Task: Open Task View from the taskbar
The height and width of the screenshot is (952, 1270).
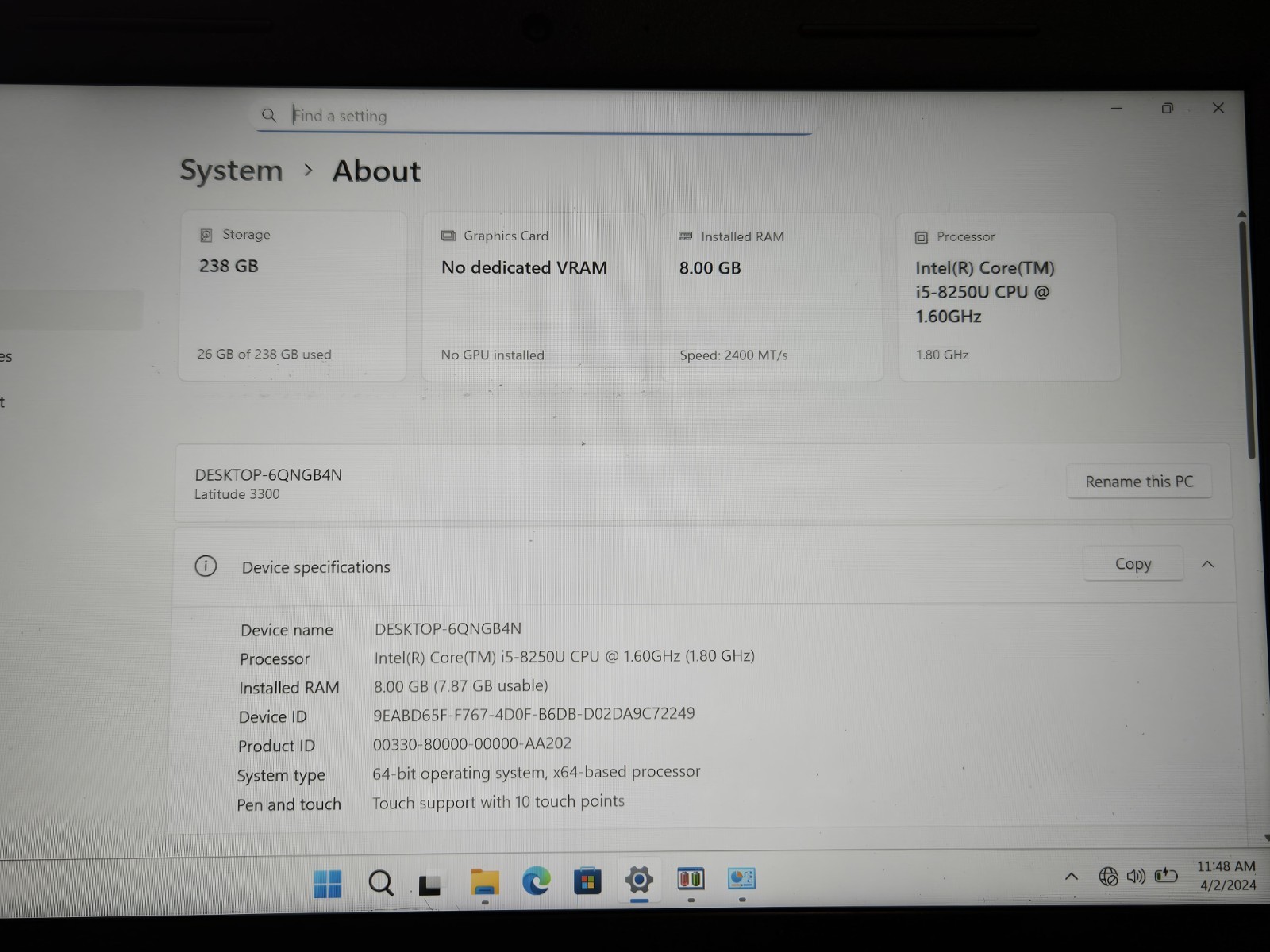Action: point(430,884)
